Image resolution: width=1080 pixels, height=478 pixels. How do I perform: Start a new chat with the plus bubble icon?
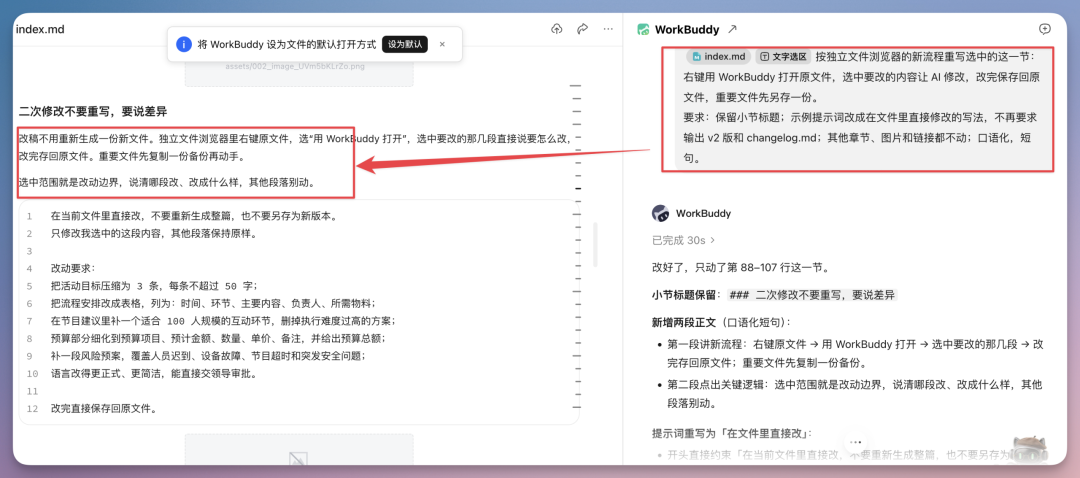coord(1045,29)
